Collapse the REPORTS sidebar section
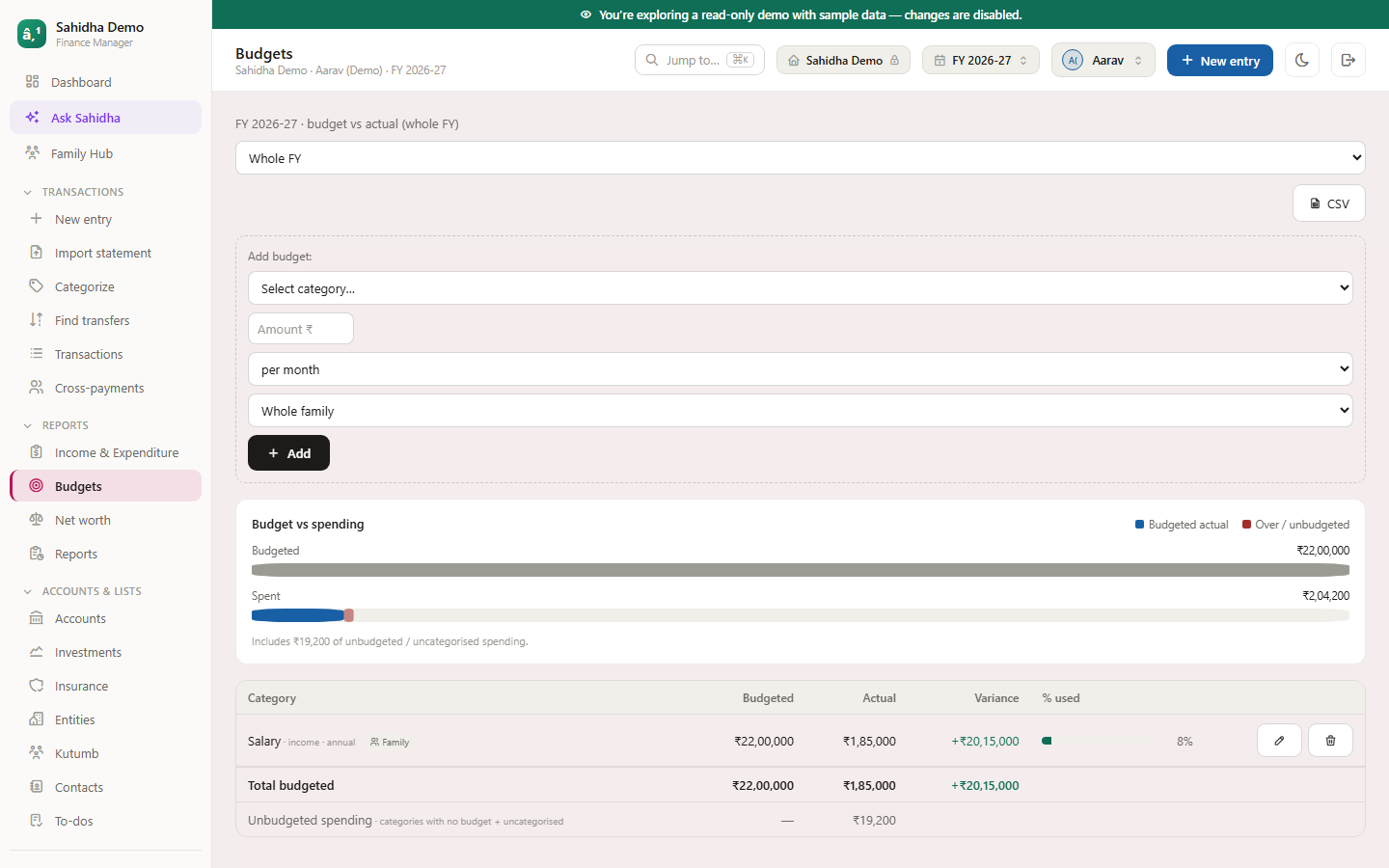The image size is (1389, 868). click(66, 425)
